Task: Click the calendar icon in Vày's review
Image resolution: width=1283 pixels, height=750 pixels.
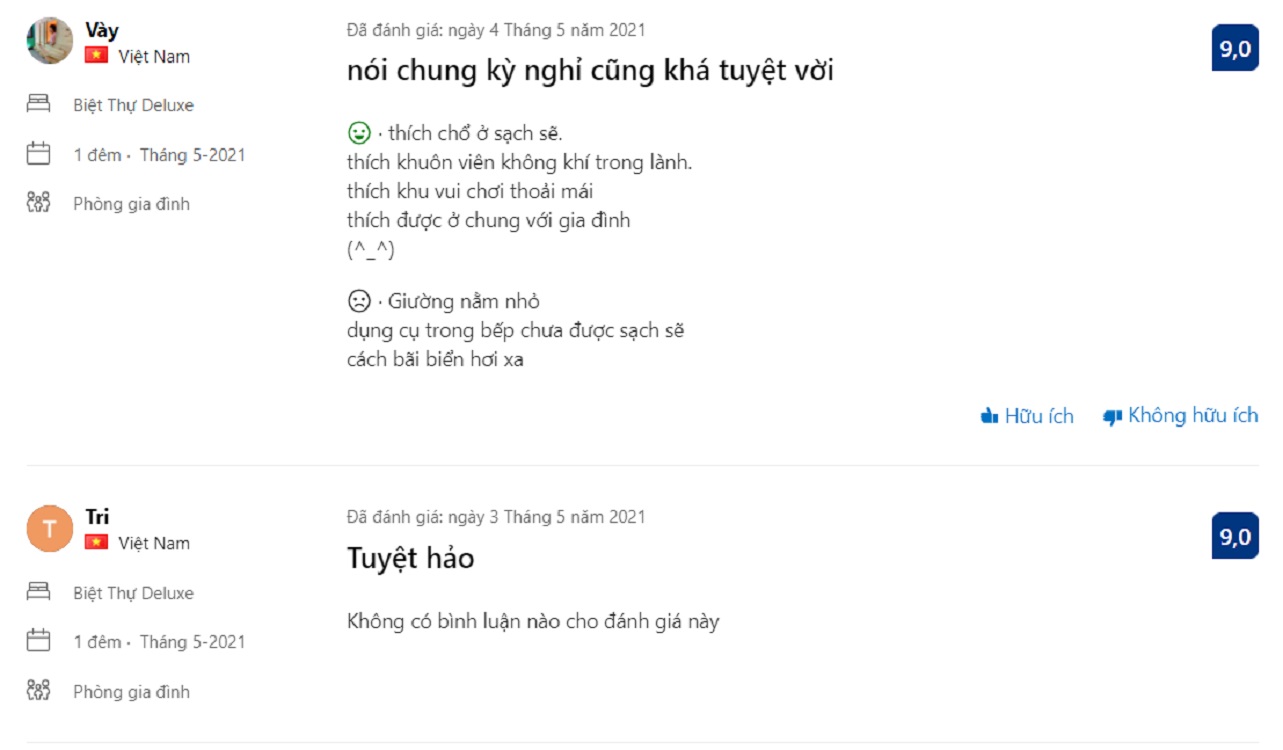Action: (38, 154)
